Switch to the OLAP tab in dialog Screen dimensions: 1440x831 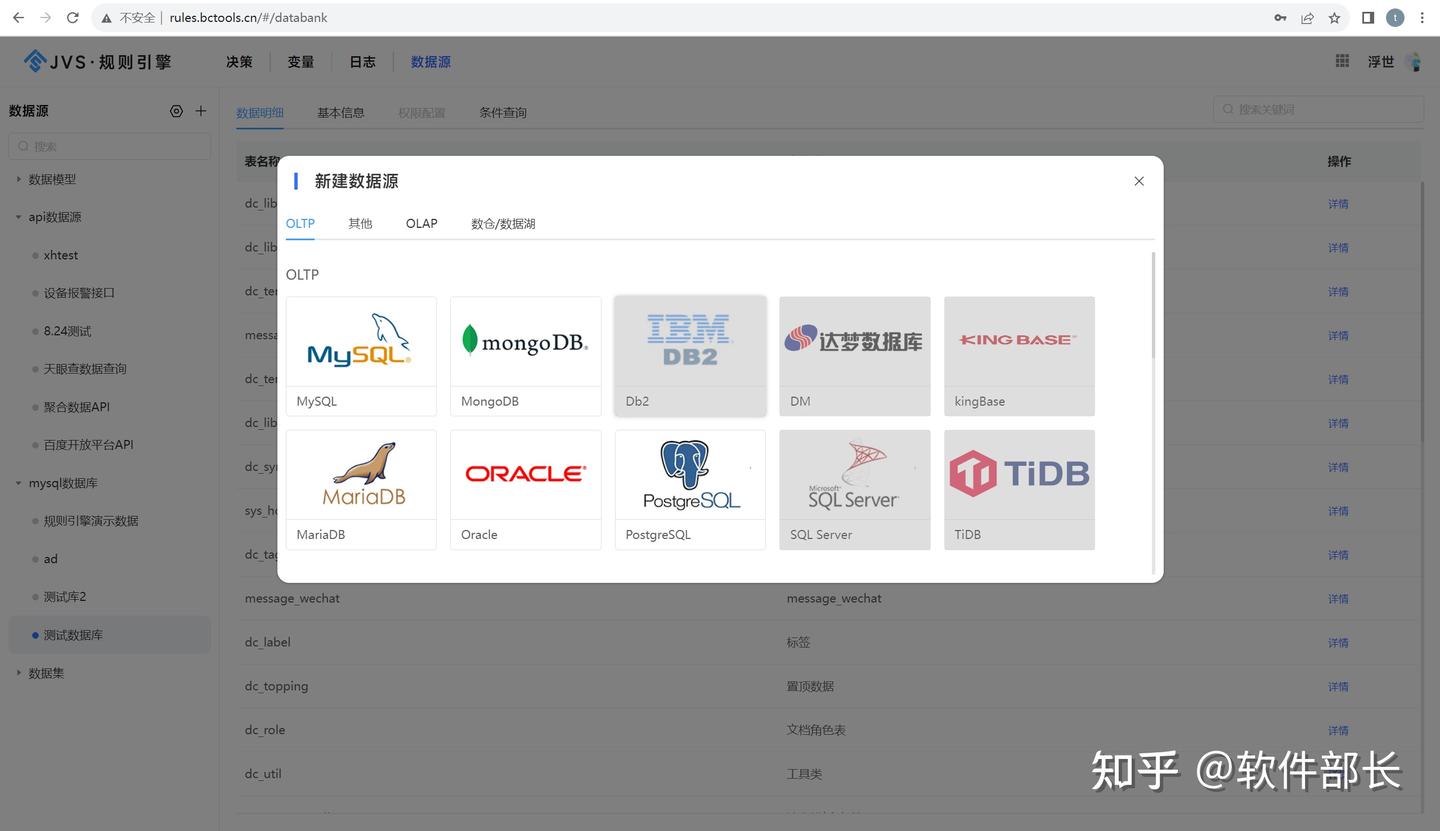pyautogui.click(x=421, y=223)
